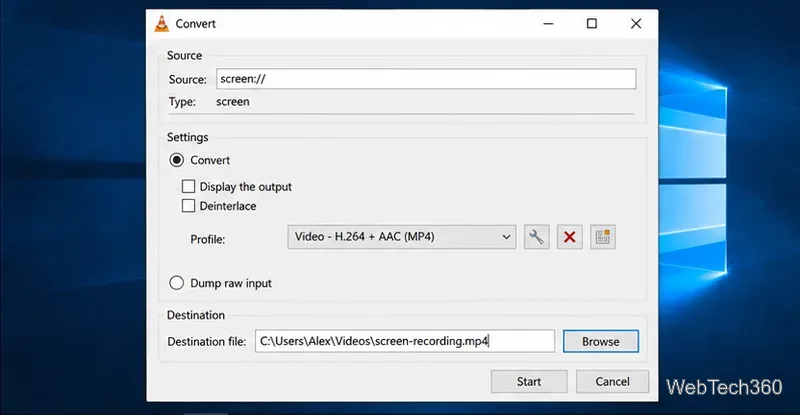Click into the Destination file field
Image resolution: width=800 pixels, height=415 pixels.
point(405,341)
